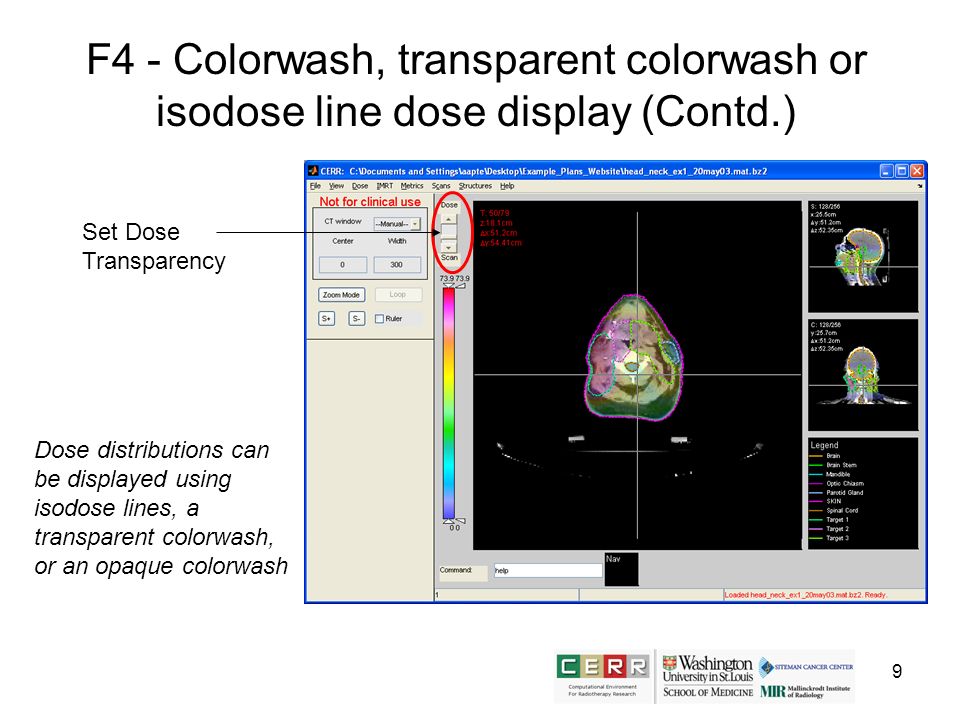Viewport: 960px width, 720px height.
Task: Click the Command input field containing help
Action: [548, 571]
